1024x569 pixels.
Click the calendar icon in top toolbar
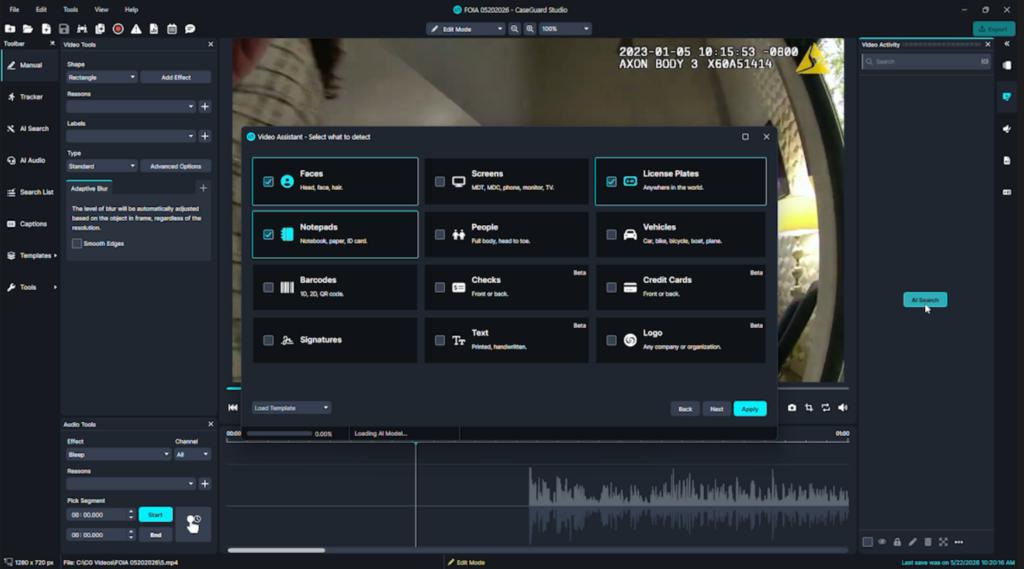coord(172,29)
